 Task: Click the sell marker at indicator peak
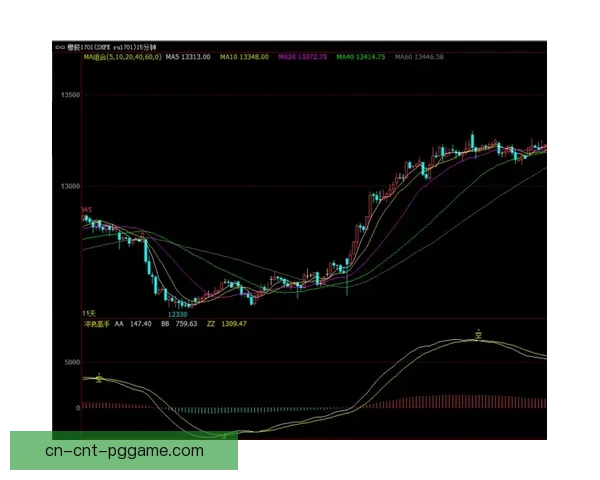coord(479,333)
